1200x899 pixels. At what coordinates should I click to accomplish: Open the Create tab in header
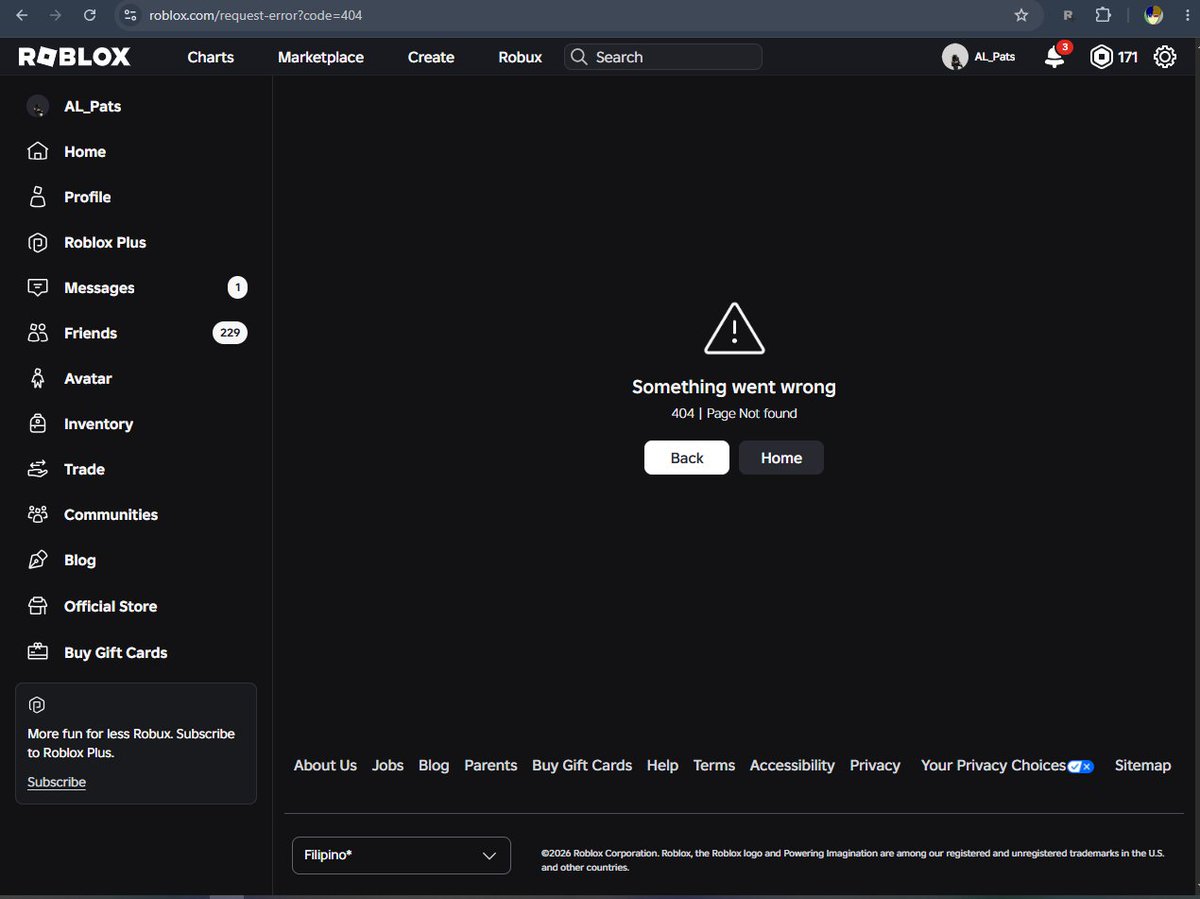[431, 57]
